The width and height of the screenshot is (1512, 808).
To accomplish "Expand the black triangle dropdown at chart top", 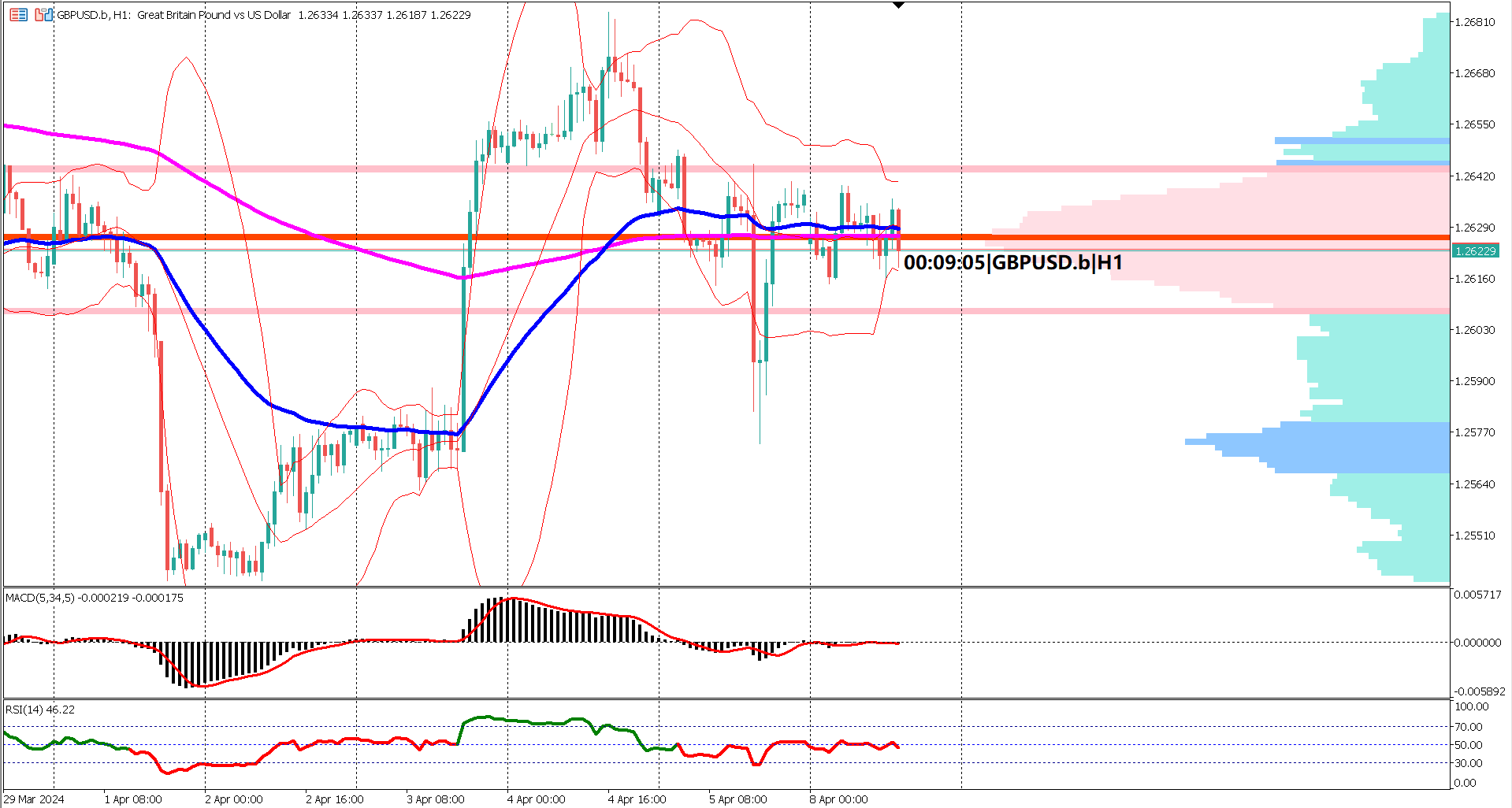I will tap(897, 5).
